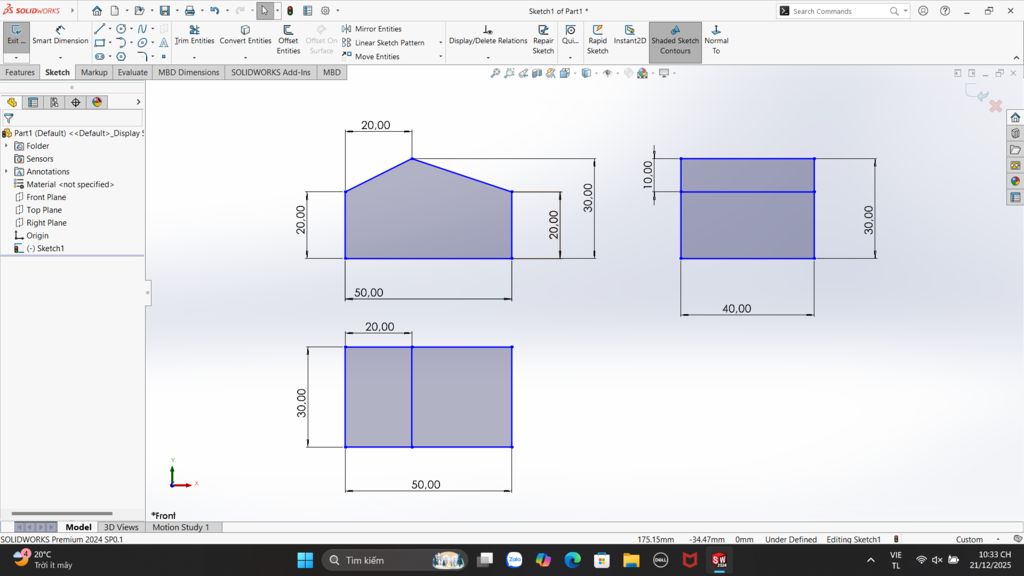The width and height of the screenshot is (1024, 576).
Task: Click Offset Entities tool
Action: pos(288,39)
